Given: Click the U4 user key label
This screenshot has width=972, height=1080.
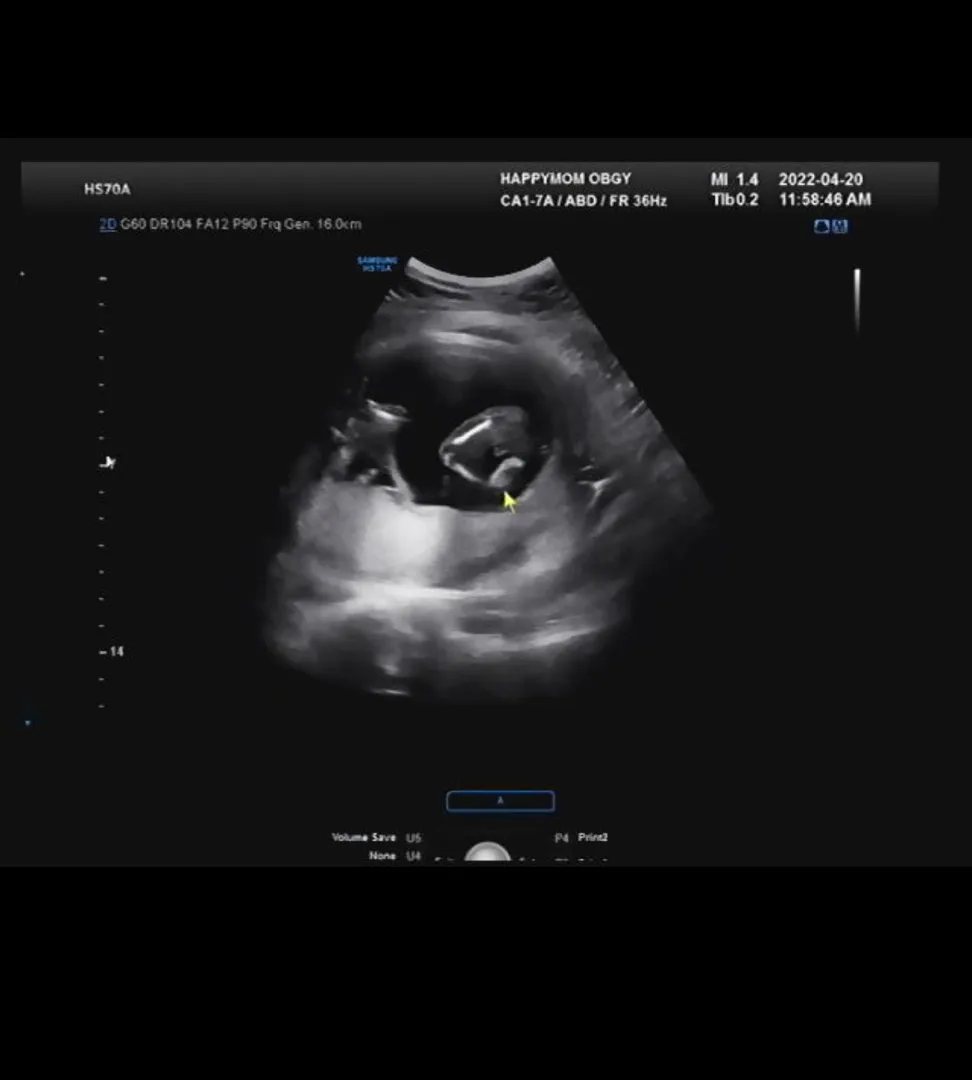Looking at the screenshot, I should click(413, 856).
